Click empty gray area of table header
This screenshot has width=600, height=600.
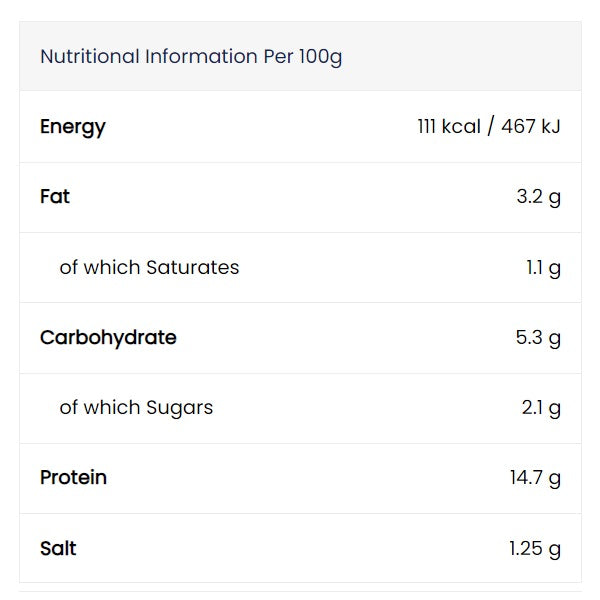pos(470,57)
